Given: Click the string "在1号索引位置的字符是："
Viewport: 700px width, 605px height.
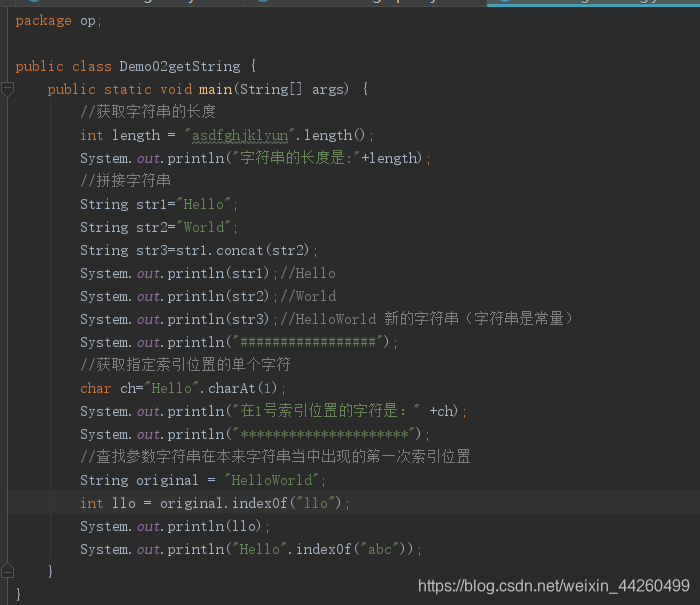Looking at the screenshot, I should point(326,411).
